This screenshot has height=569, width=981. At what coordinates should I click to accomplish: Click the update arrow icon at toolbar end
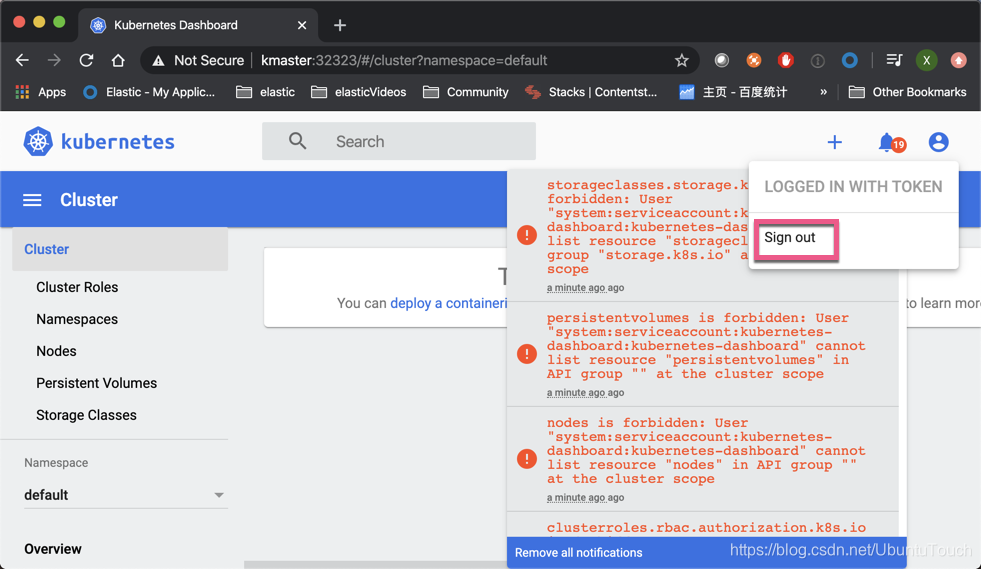click(x=958, y=60)
